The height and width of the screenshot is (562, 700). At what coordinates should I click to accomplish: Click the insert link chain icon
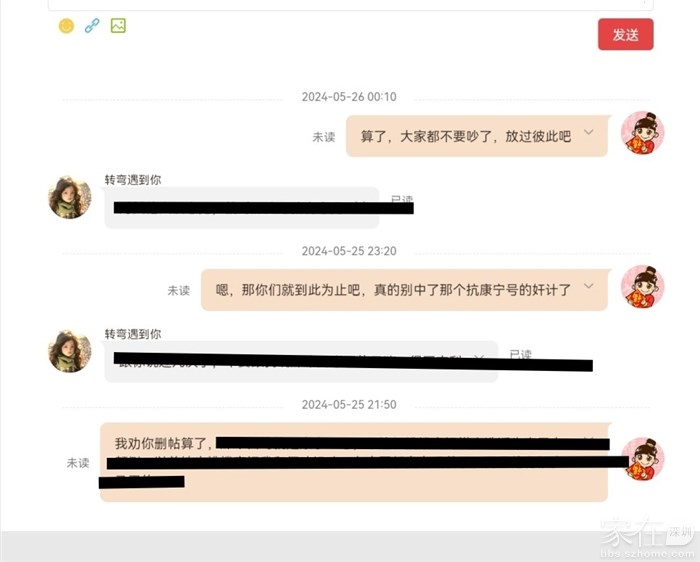coord(92,25)
